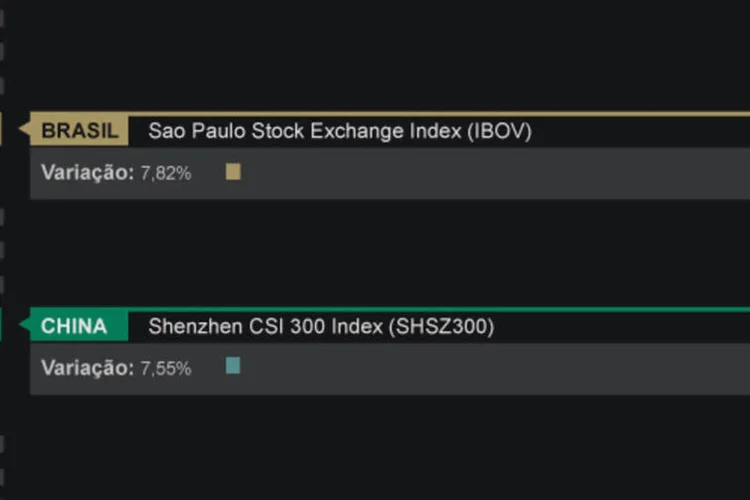The image size is (750, 500).
Task: Click the green arrow pointer beside CHINA
Action: 24,324
